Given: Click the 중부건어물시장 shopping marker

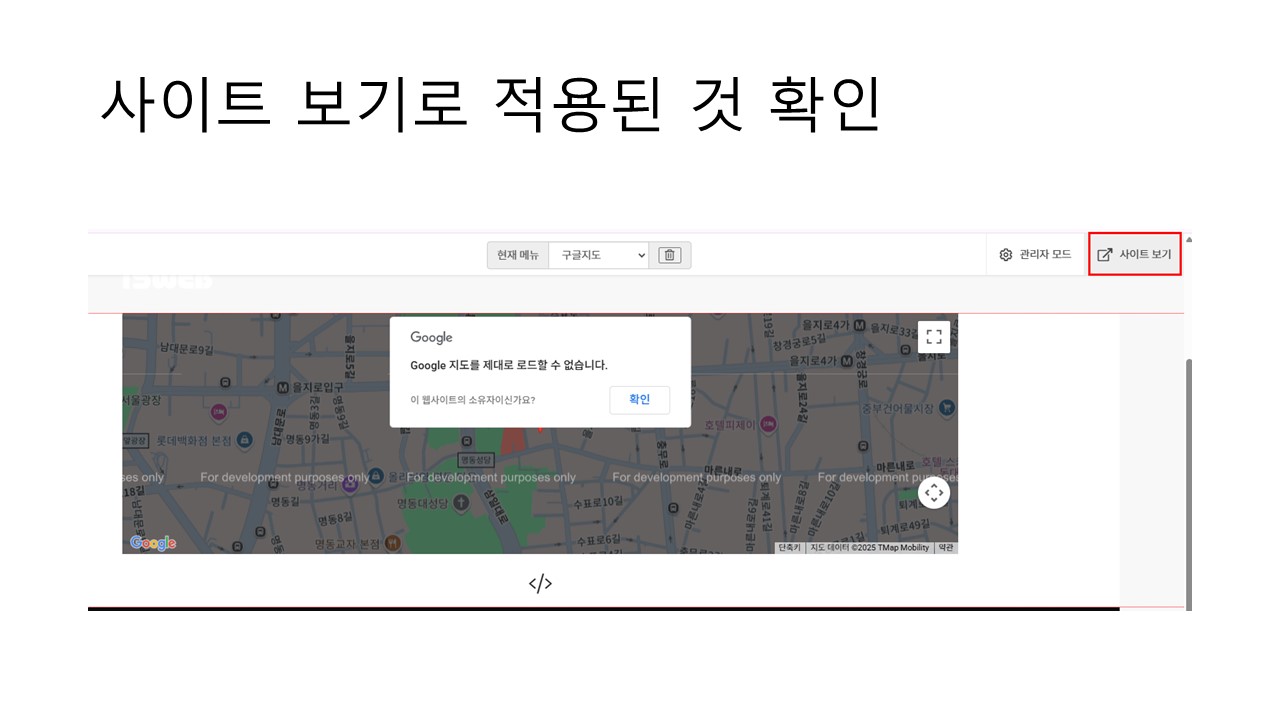Looking at the screenshot, I should pyautogui.click(x=946, y=407).
